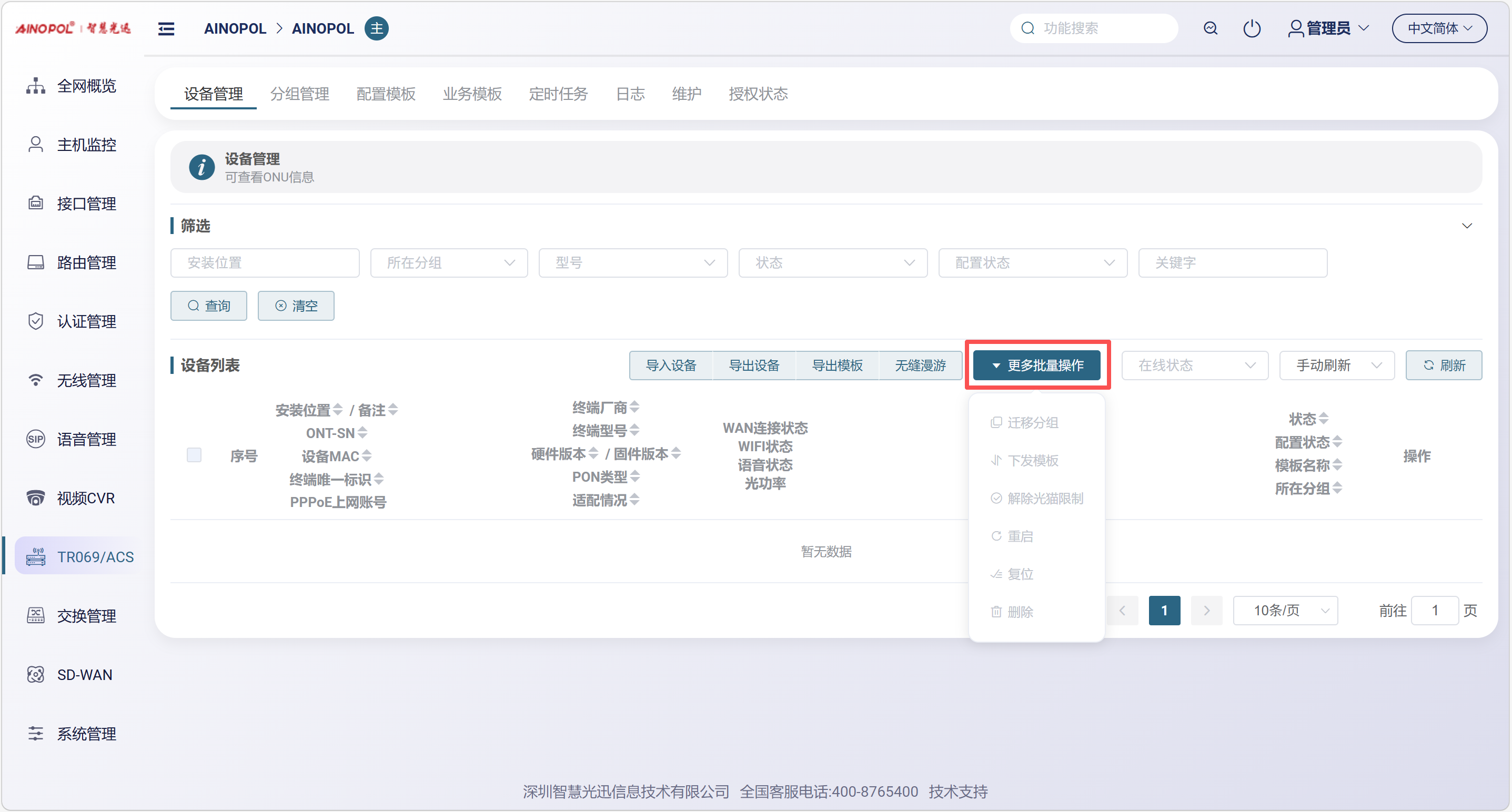
Task: Click the 导入设备 button
Action: pyautogui.click(x=670, y=366)
